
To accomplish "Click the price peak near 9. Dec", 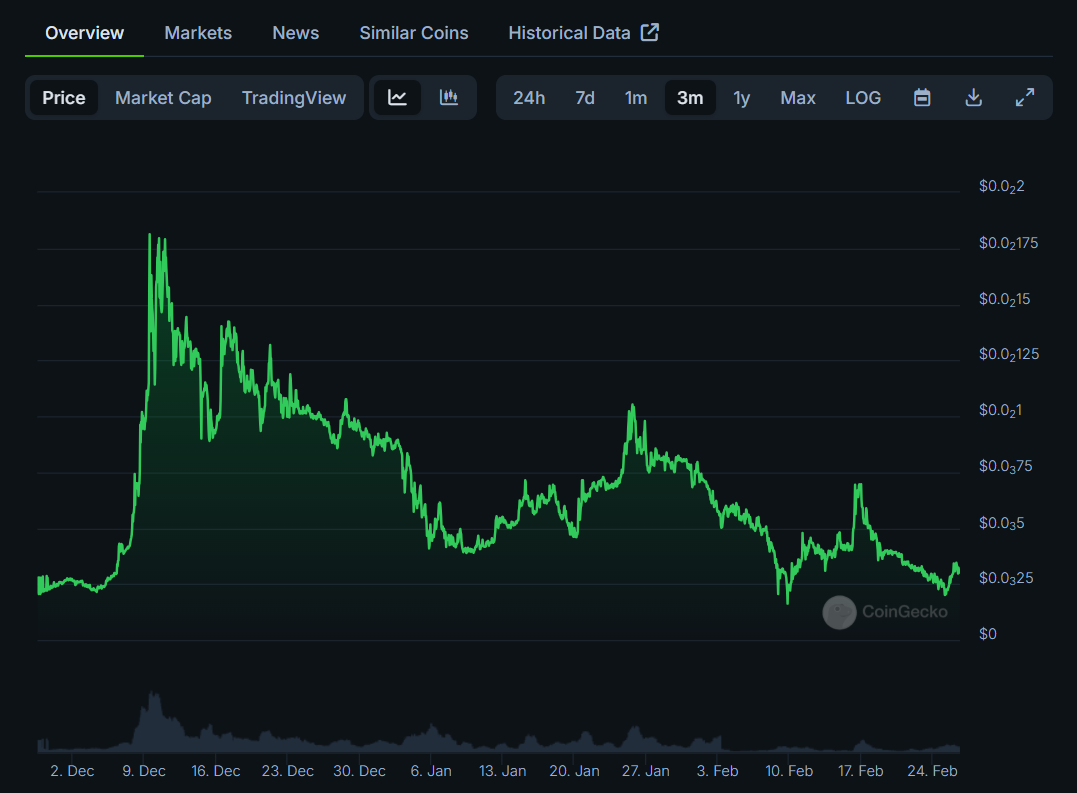I will [150, 236].
